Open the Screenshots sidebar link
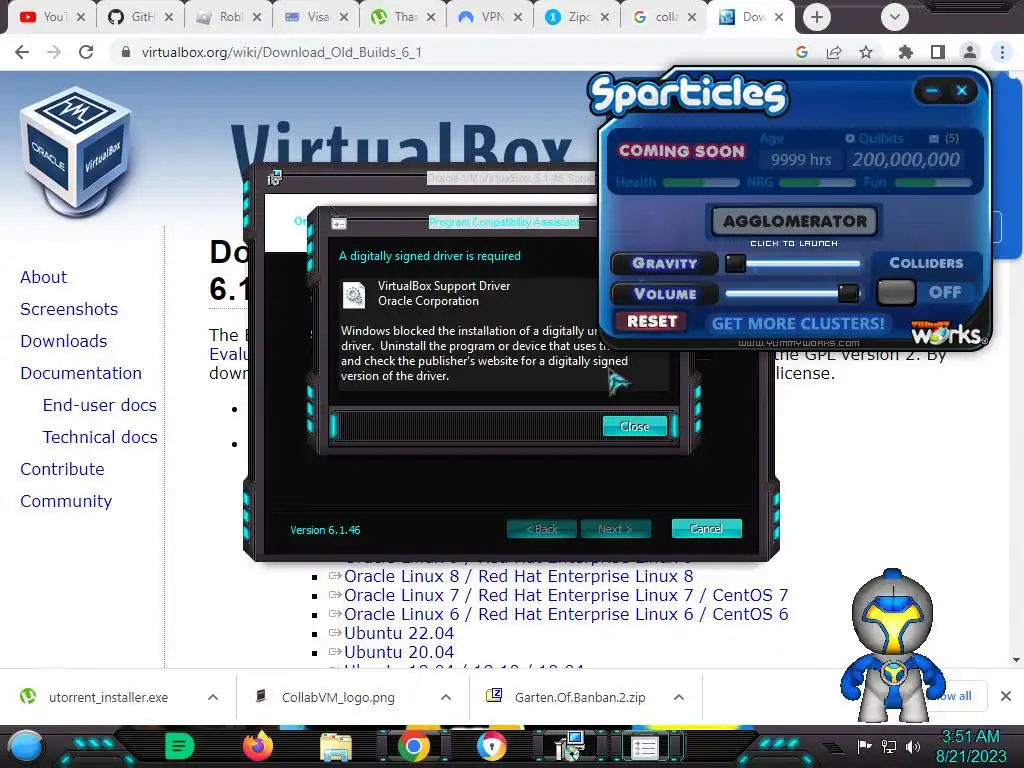Viewport: 1024px width, 768px height. pos(69,309)
